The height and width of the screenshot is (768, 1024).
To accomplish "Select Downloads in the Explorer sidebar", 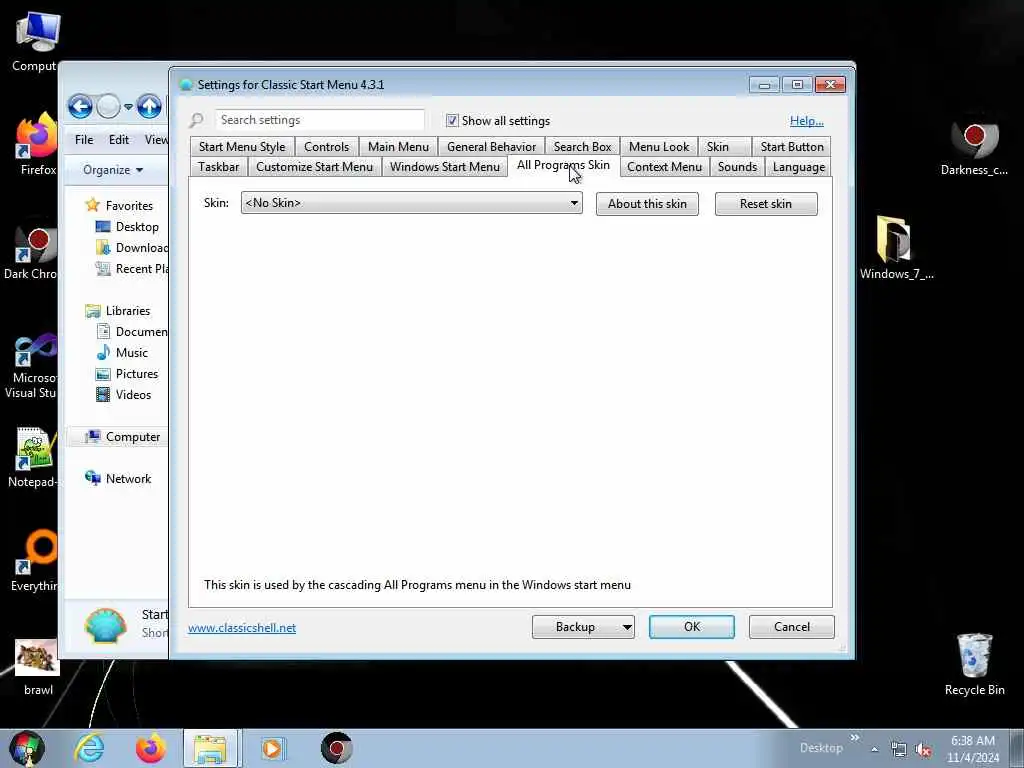I will [x=131, y=248].
